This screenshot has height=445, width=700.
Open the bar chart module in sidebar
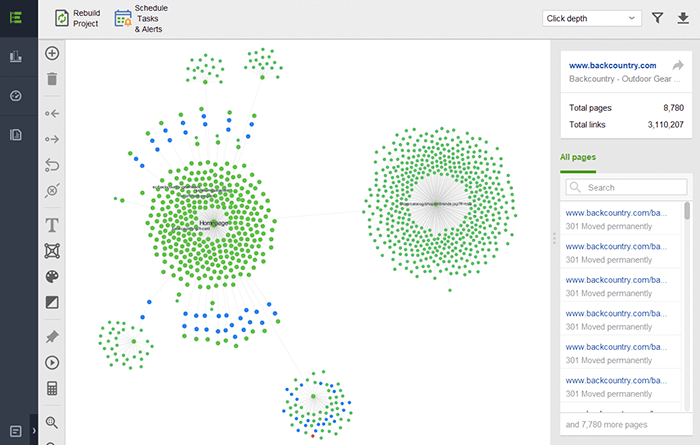[16, 57]
